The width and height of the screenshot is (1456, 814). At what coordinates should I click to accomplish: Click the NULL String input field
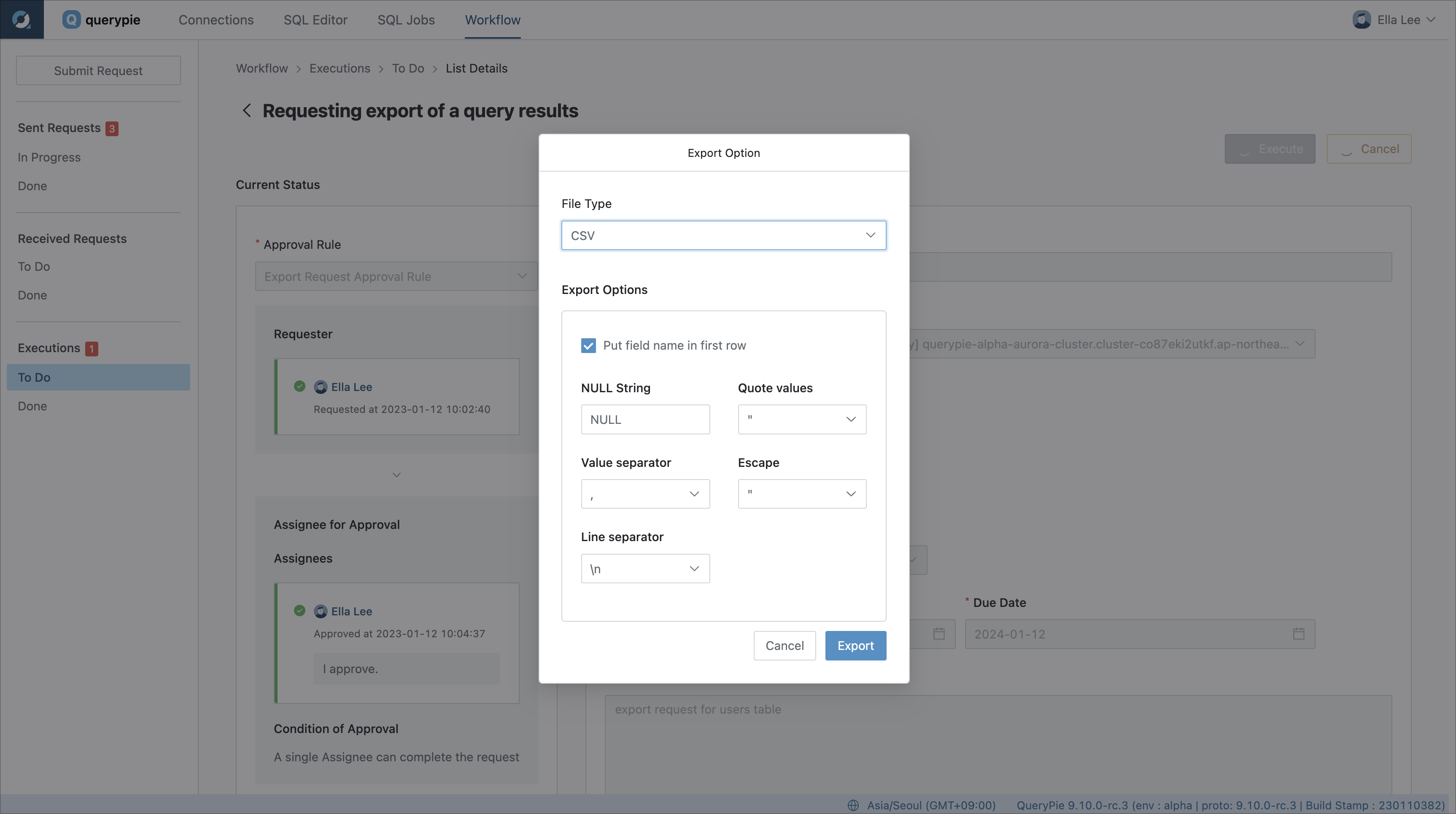point(645,419)
